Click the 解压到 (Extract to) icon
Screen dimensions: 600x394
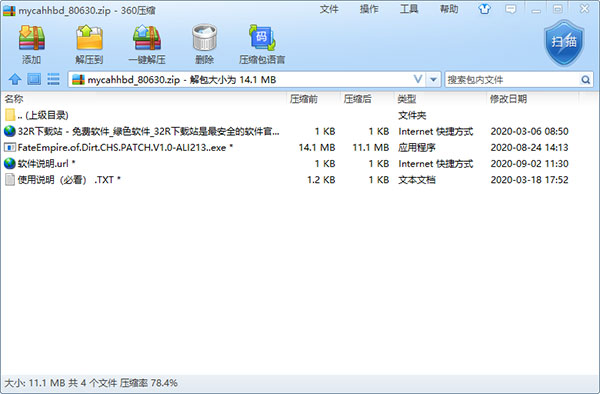click(89, 38)
